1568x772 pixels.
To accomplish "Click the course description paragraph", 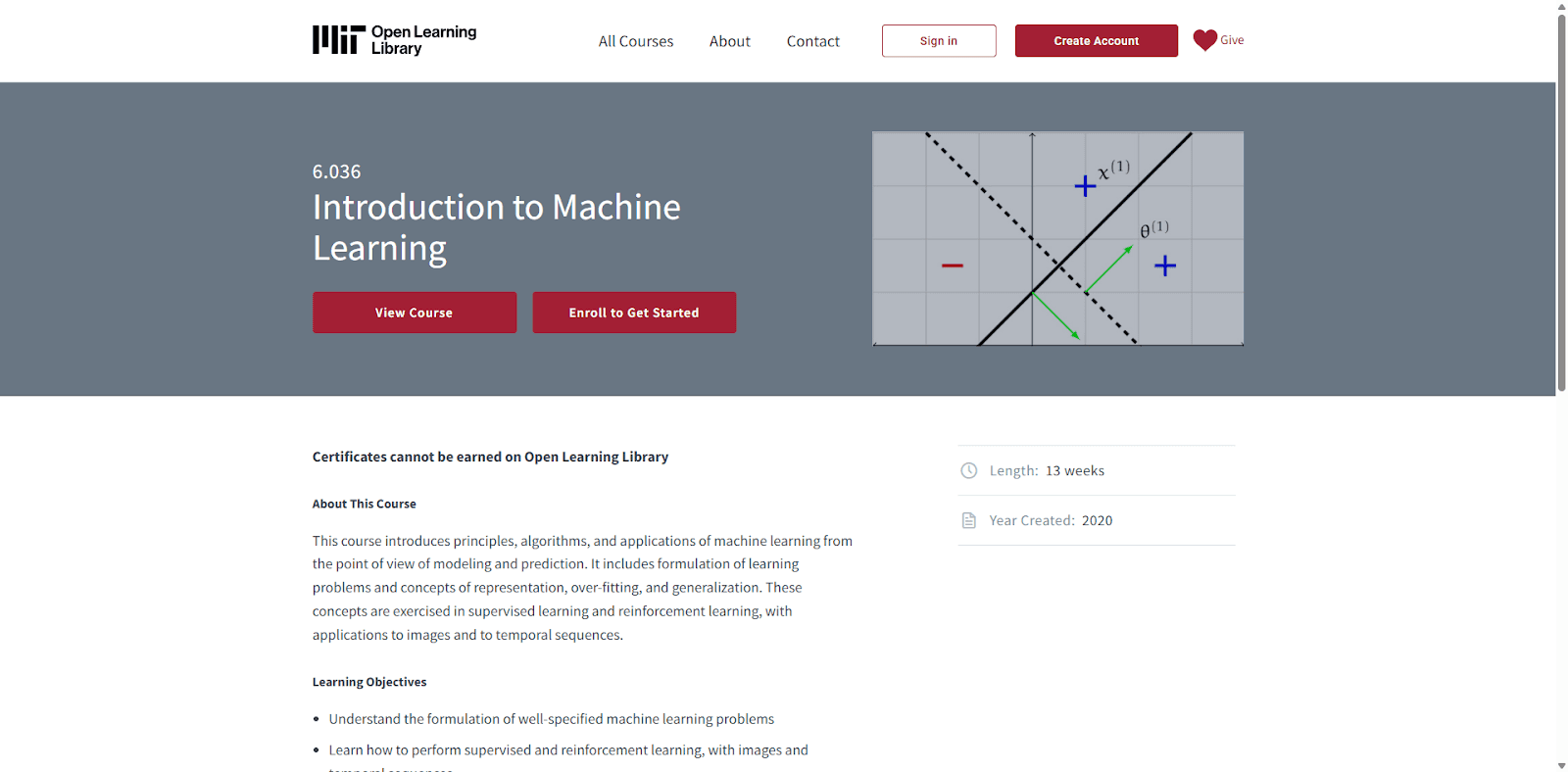I will (583, 588).
